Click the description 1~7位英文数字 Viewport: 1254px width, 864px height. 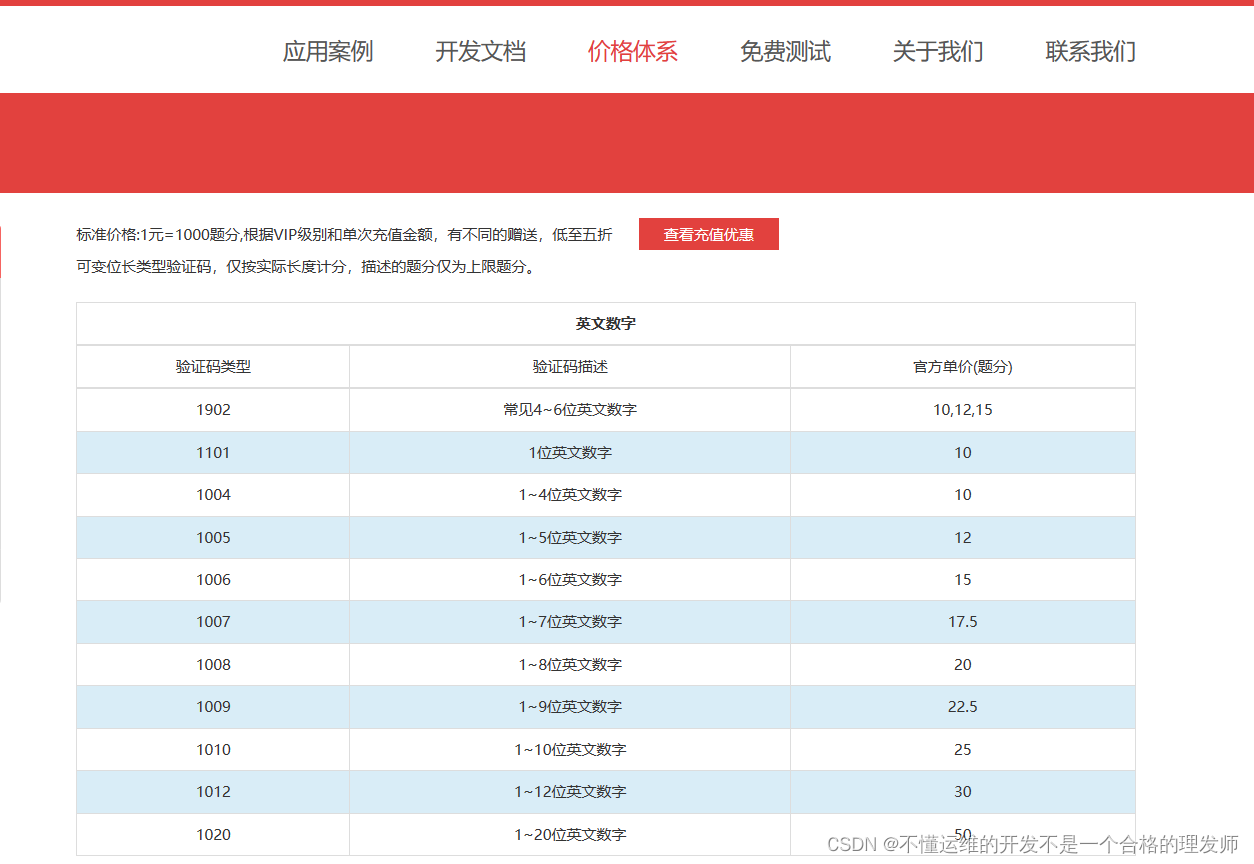click(570, 622)
